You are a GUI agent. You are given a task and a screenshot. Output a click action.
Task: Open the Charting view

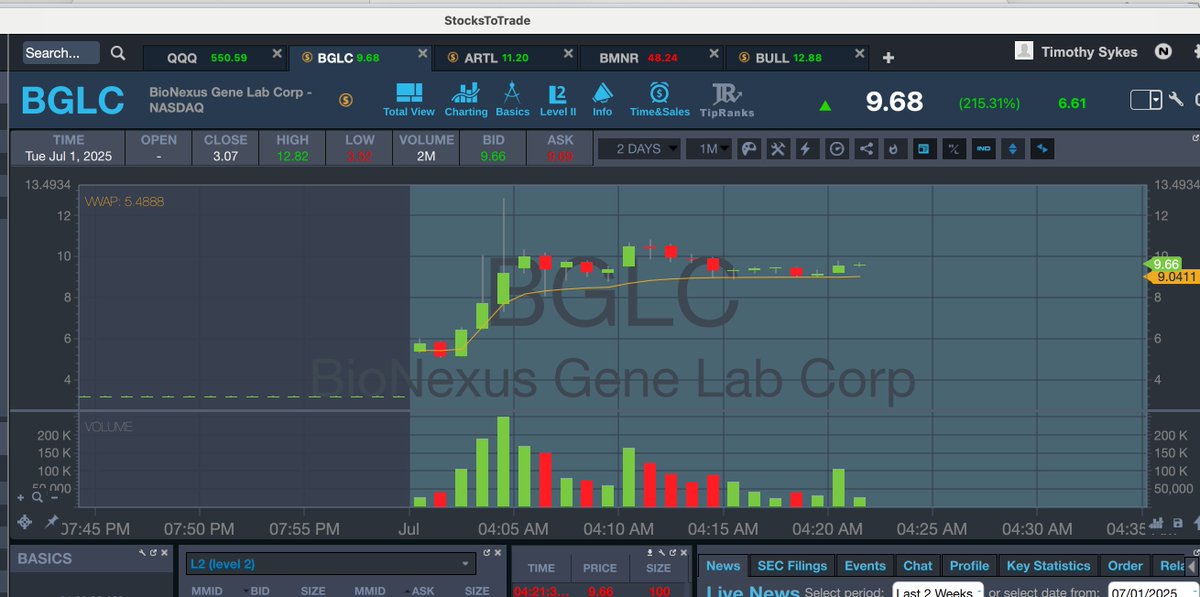[x=465, y=100]
